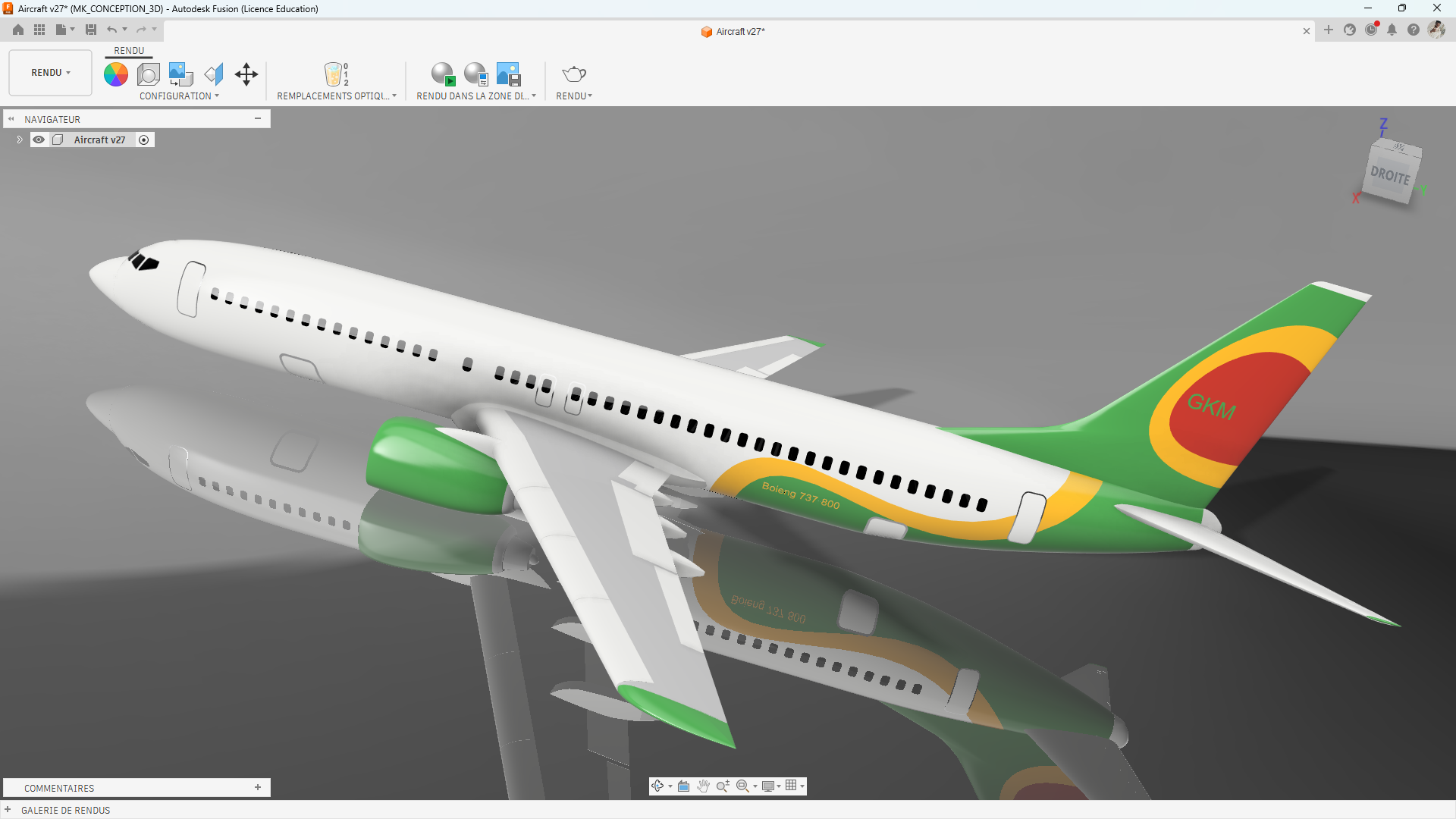This screenshot has height=819, width=1456.
Task: Open grid and snaps icon
Action: coord(791,786)
